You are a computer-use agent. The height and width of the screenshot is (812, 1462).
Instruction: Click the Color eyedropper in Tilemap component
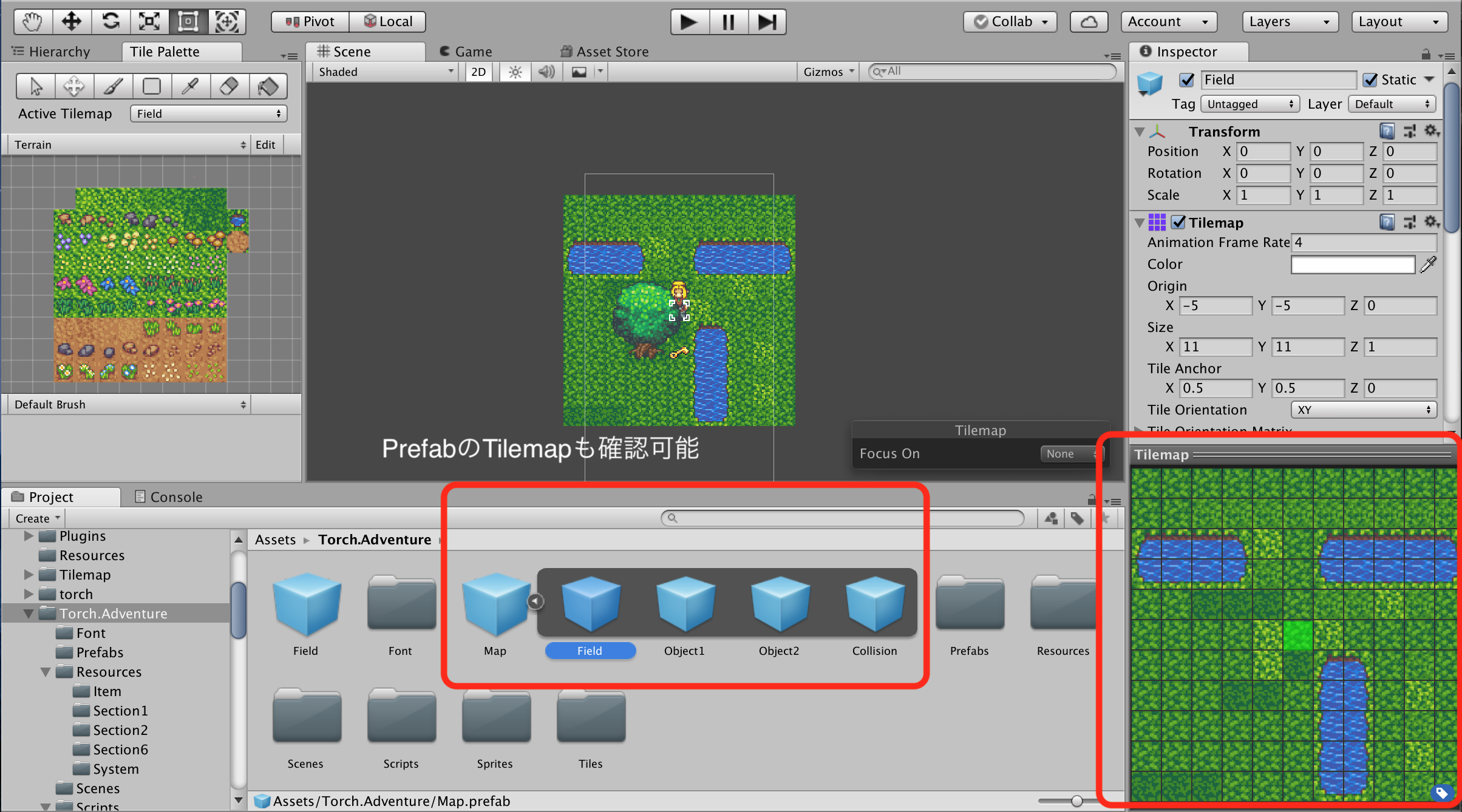coord(1428,265)
